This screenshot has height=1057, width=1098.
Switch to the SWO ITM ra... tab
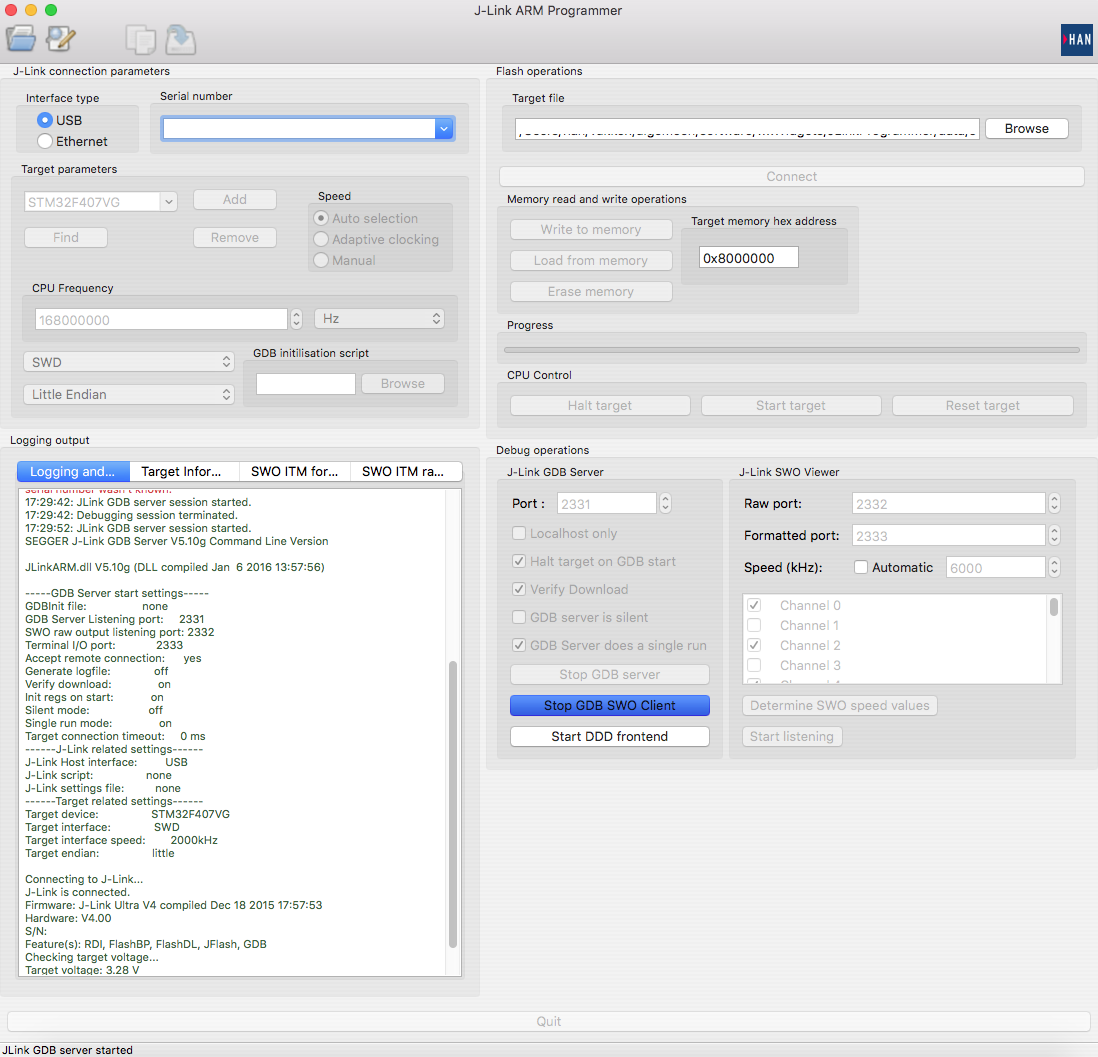(406, 471)
